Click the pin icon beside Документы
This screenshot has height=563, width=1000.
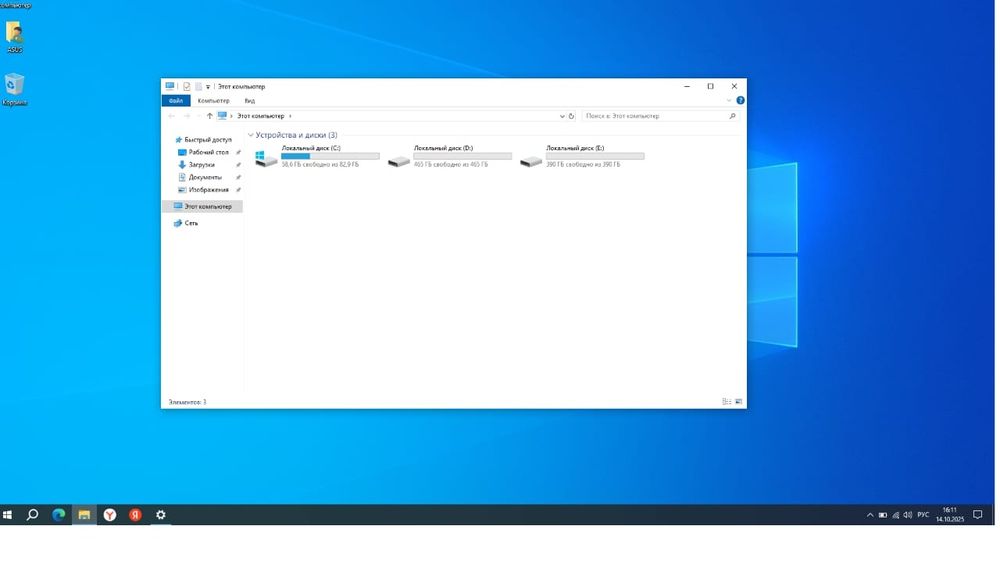(x=239, y=177)
